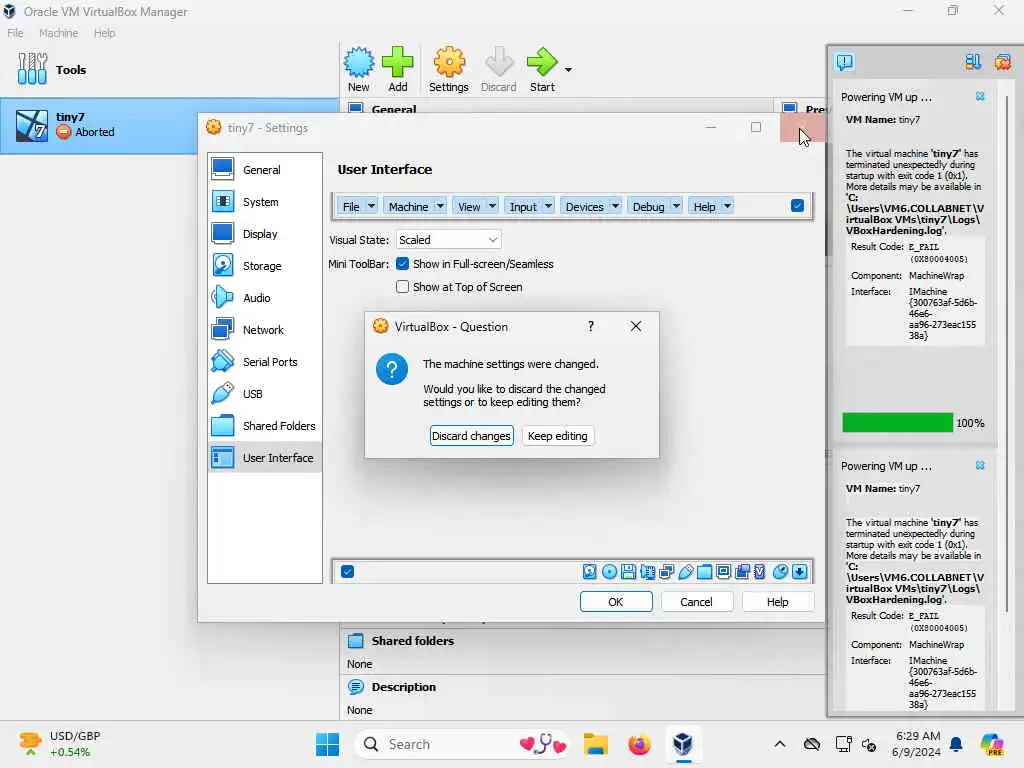Open the Help menu of VirtualBox Manager

tap(104, 33)
